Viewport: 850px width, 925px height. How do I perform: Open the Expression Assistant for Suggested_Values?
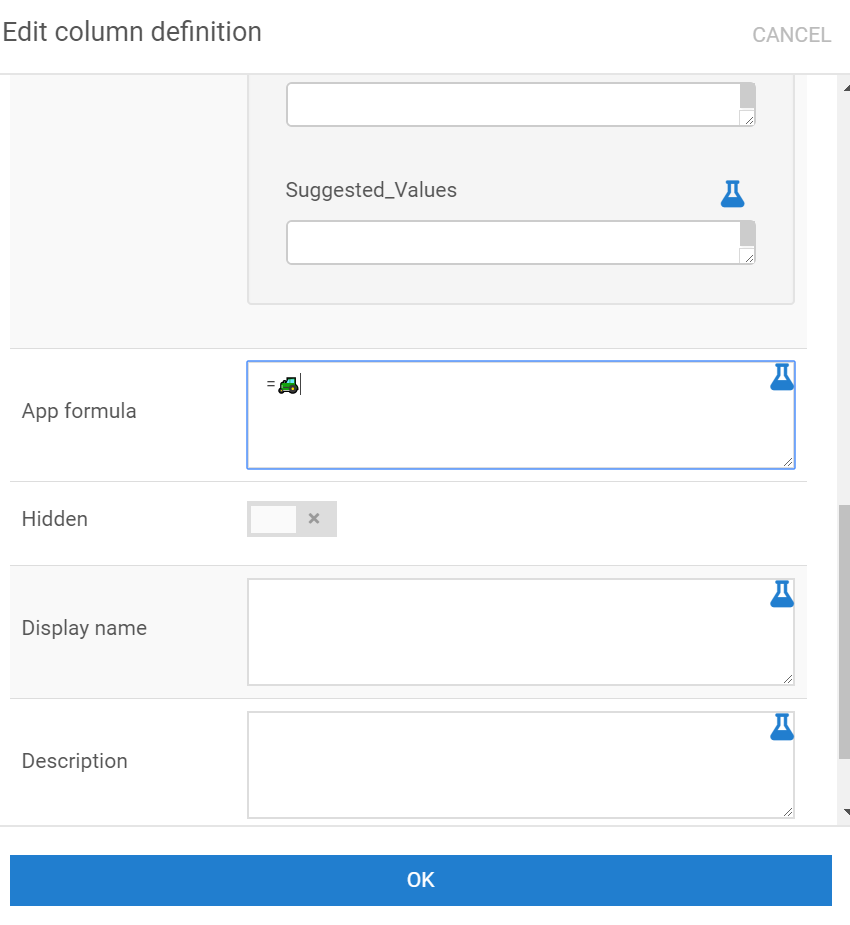(732, 193)
